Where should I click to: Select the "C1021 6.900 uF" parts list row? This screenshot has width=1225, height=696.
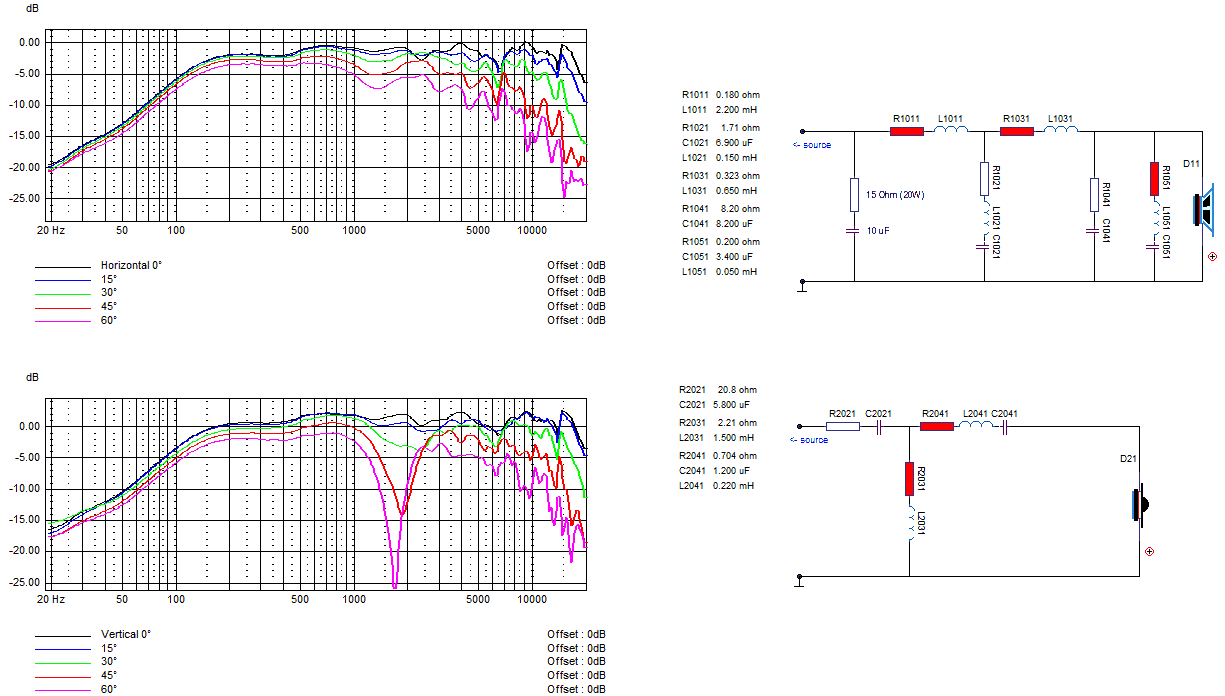pos(720,143)
